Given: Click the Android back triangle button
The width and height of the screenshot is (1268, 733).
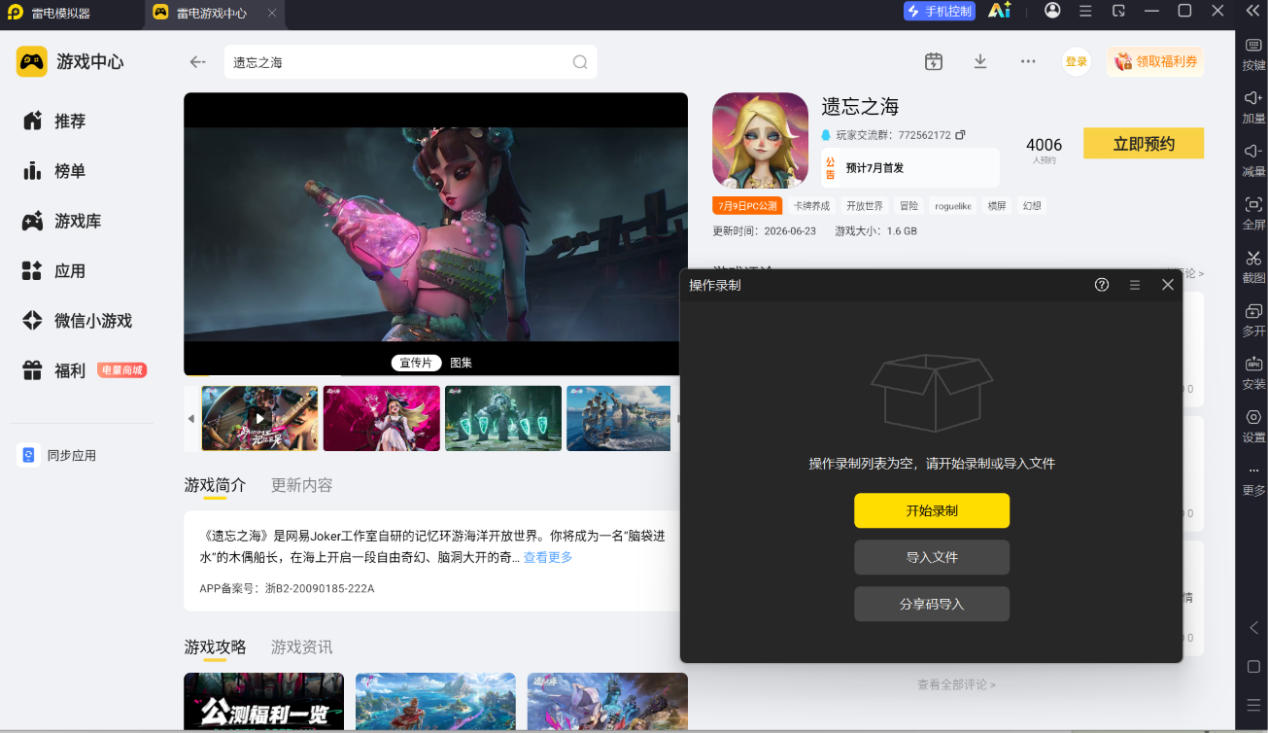Looking at the screenshot, I should point(1253,628).
